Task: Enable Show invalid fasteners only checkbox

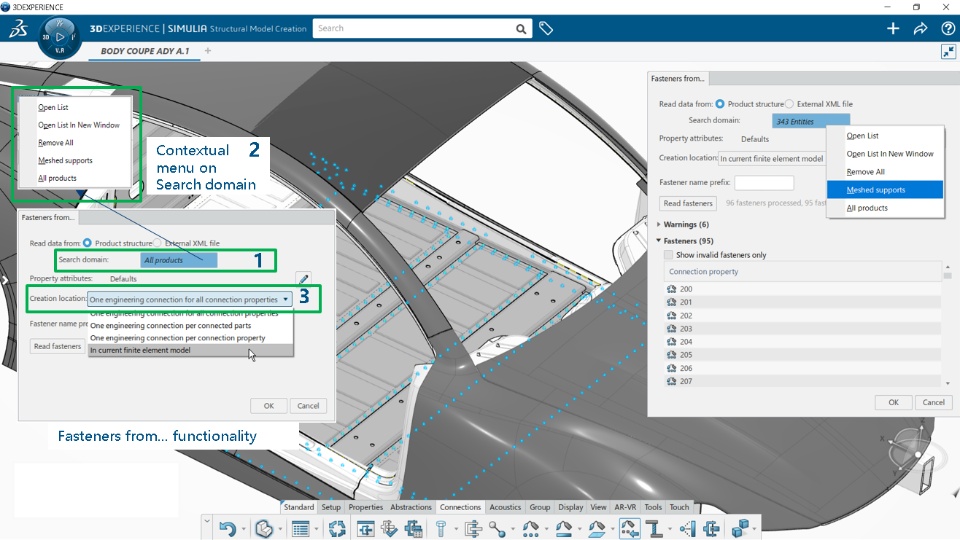Action: (x=669, y=255)
